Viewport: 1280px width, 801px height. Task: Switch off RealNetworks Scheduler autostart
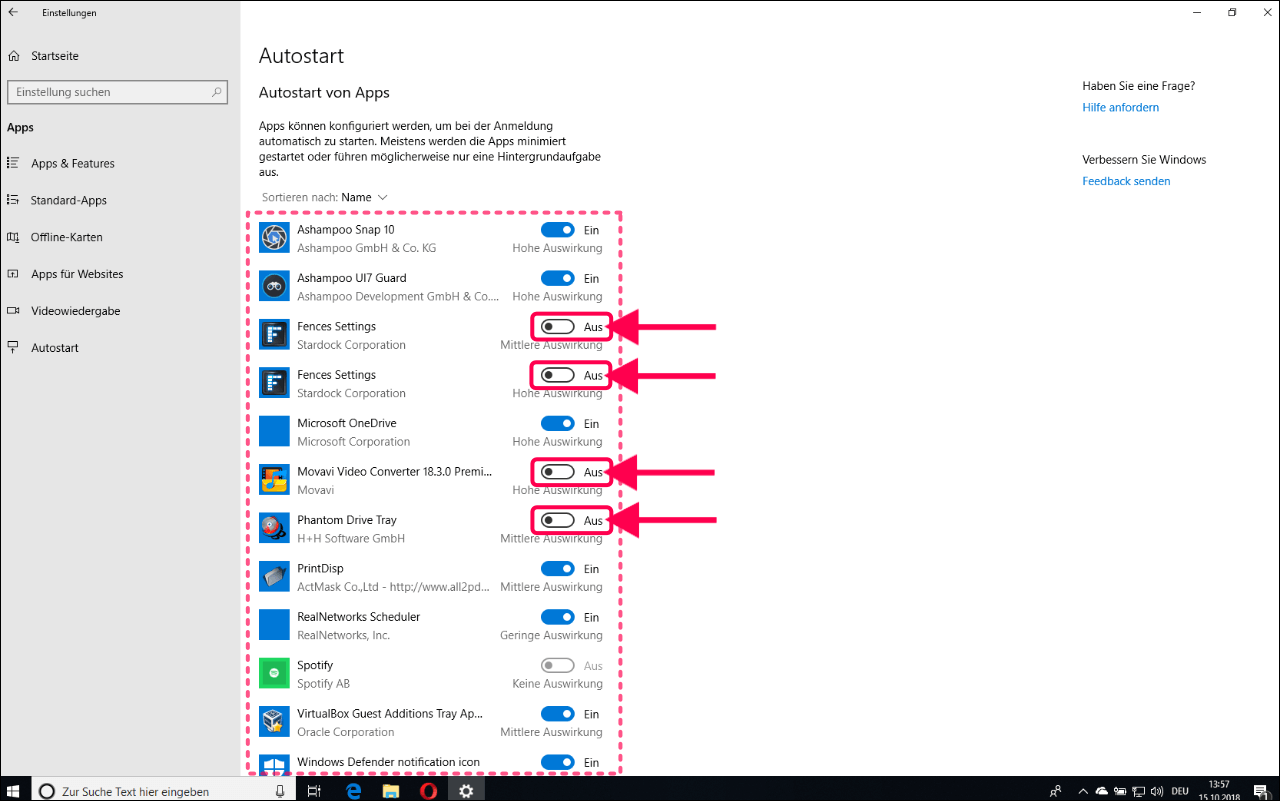(558, 617)
